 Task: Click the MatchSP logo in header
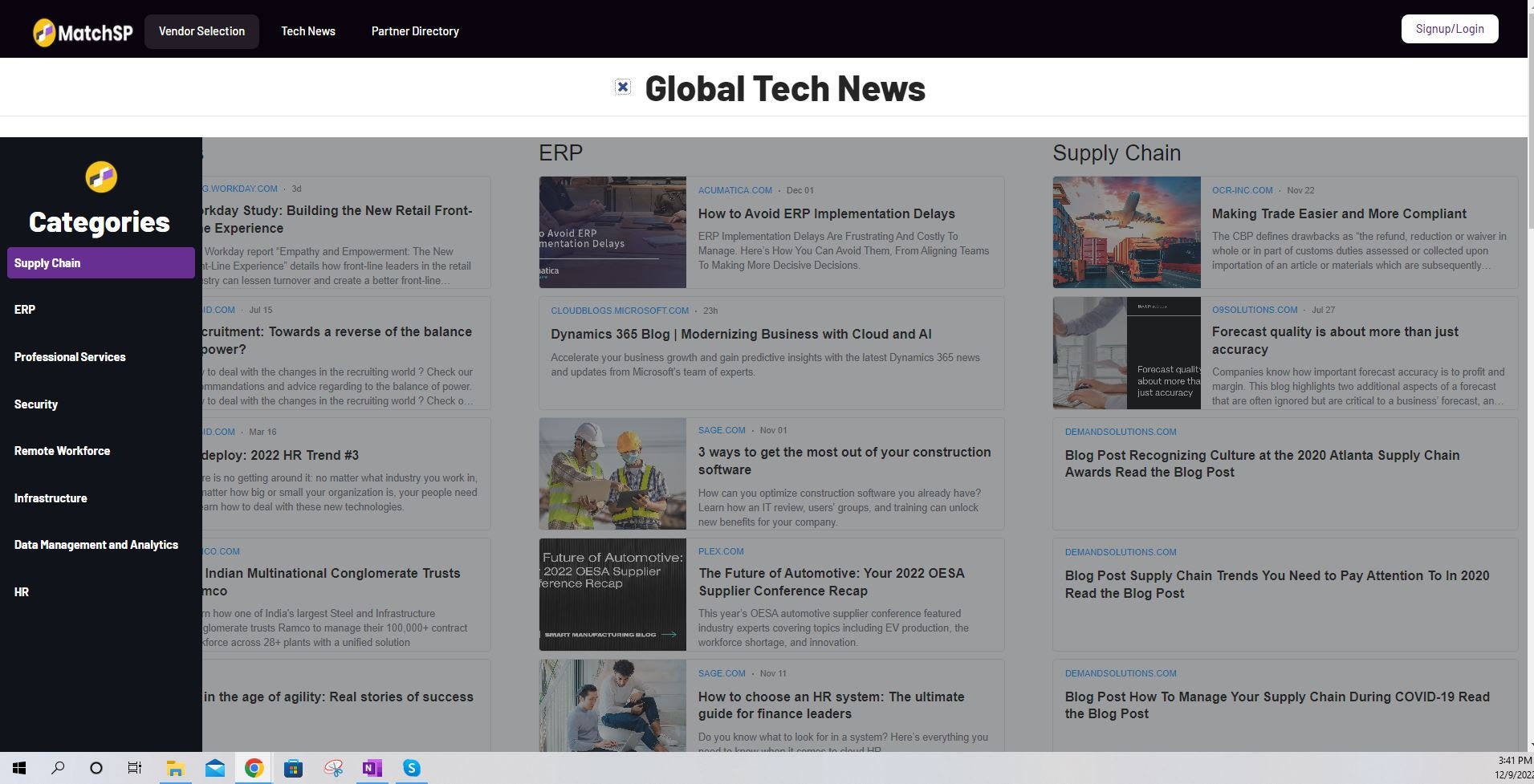(83, 32)
